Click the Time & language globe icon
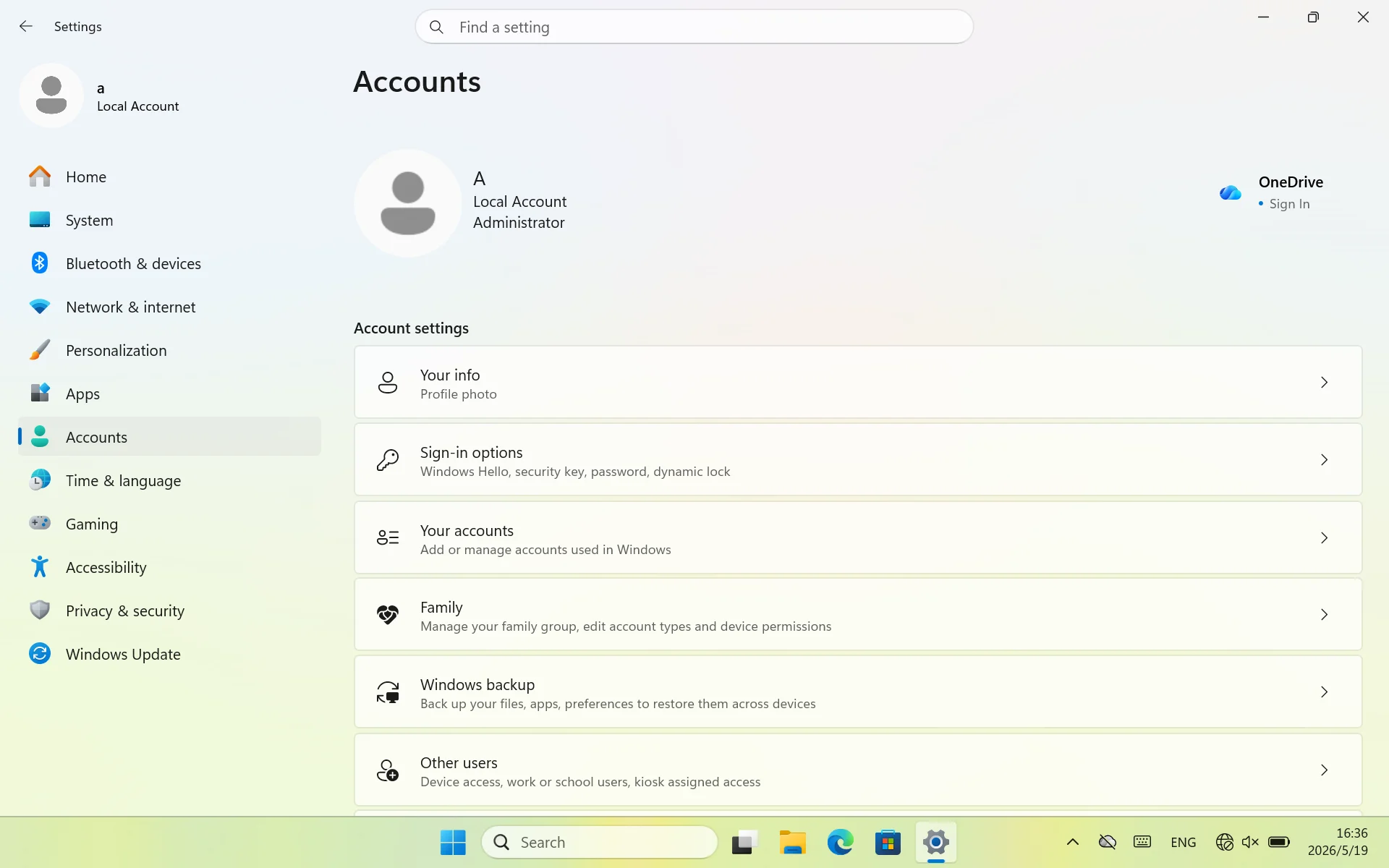The height and width of the screenshot is (868, 1389). pyautogui.click(x=40, y=480)
